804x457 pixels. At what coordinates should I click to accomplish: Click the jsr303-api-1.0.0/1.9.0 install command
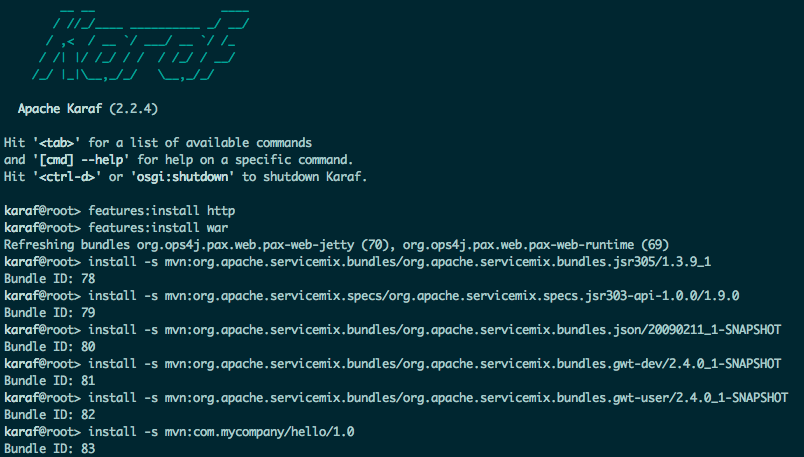[x=372, y=295]
